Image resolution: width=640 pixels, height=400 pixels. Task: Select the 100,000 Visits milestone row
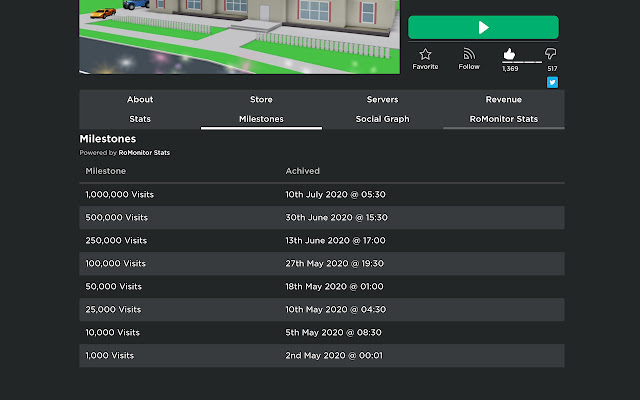click(321, 263)
